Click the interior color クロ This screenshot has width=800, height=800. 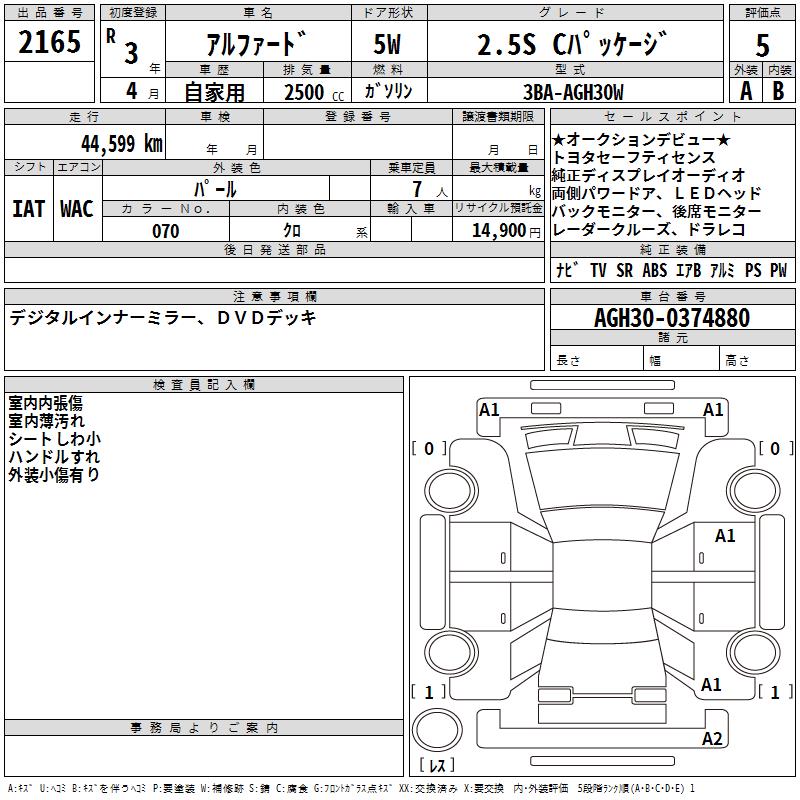[292, 231]
